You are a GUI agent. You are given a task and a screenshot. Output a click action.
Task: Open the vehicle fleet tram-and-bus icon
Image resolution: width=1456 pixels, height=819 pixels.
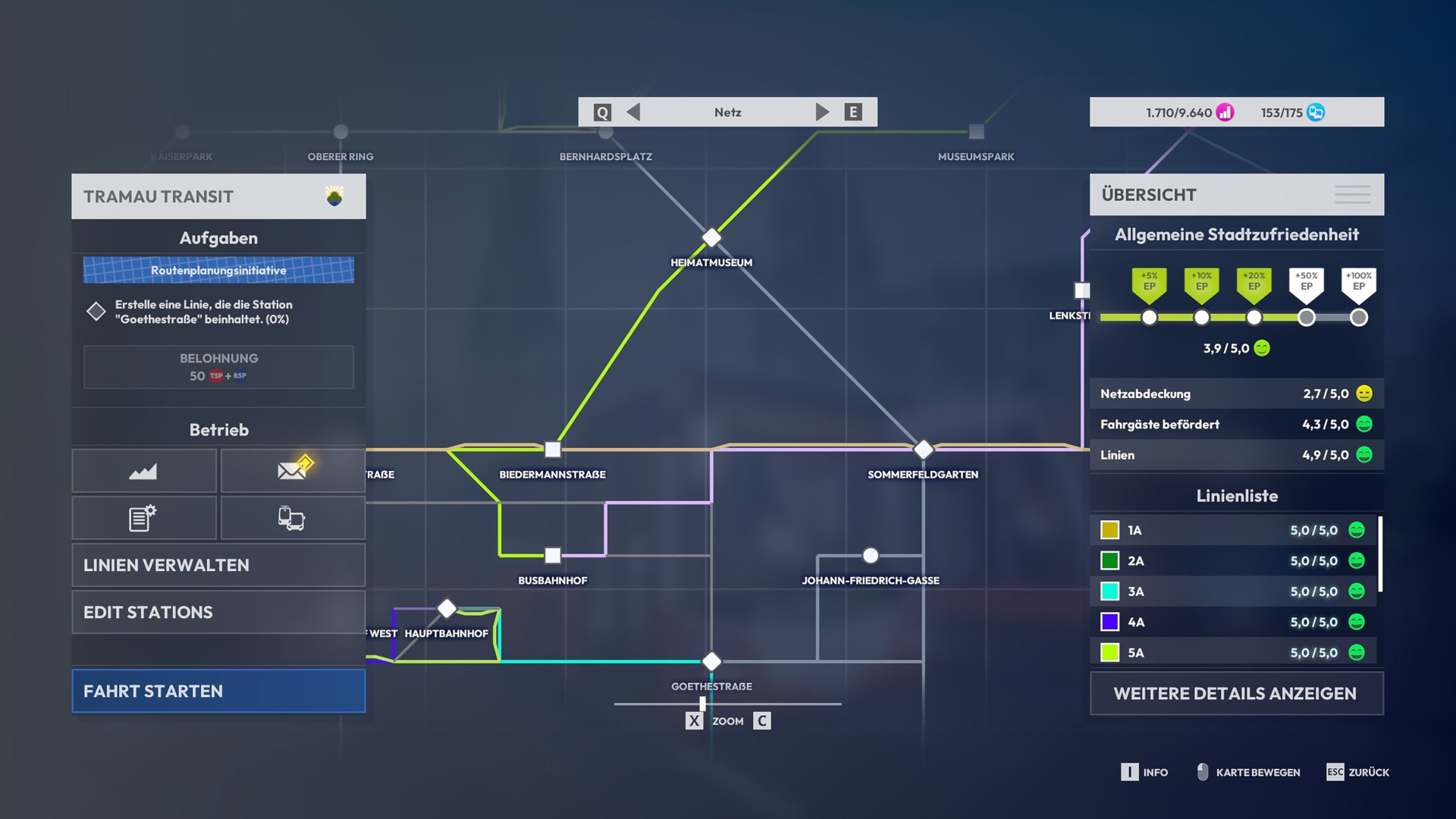tap(293, 518)
